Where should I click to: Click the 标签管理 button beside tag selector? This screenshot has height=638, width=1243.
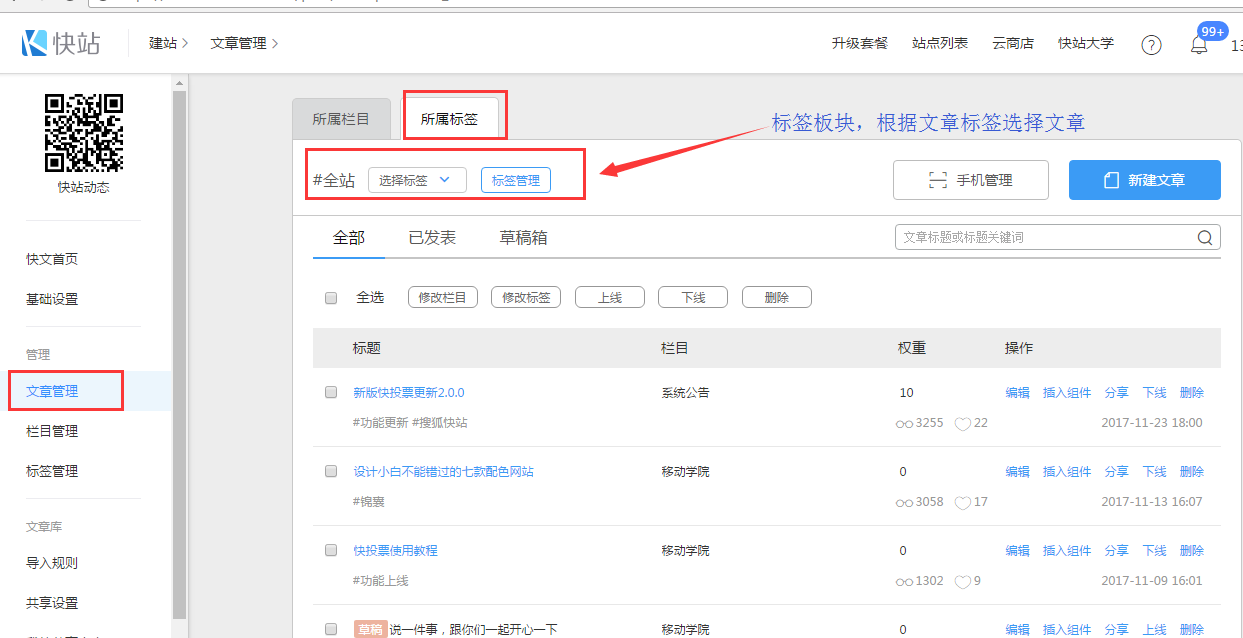(515, 180)
